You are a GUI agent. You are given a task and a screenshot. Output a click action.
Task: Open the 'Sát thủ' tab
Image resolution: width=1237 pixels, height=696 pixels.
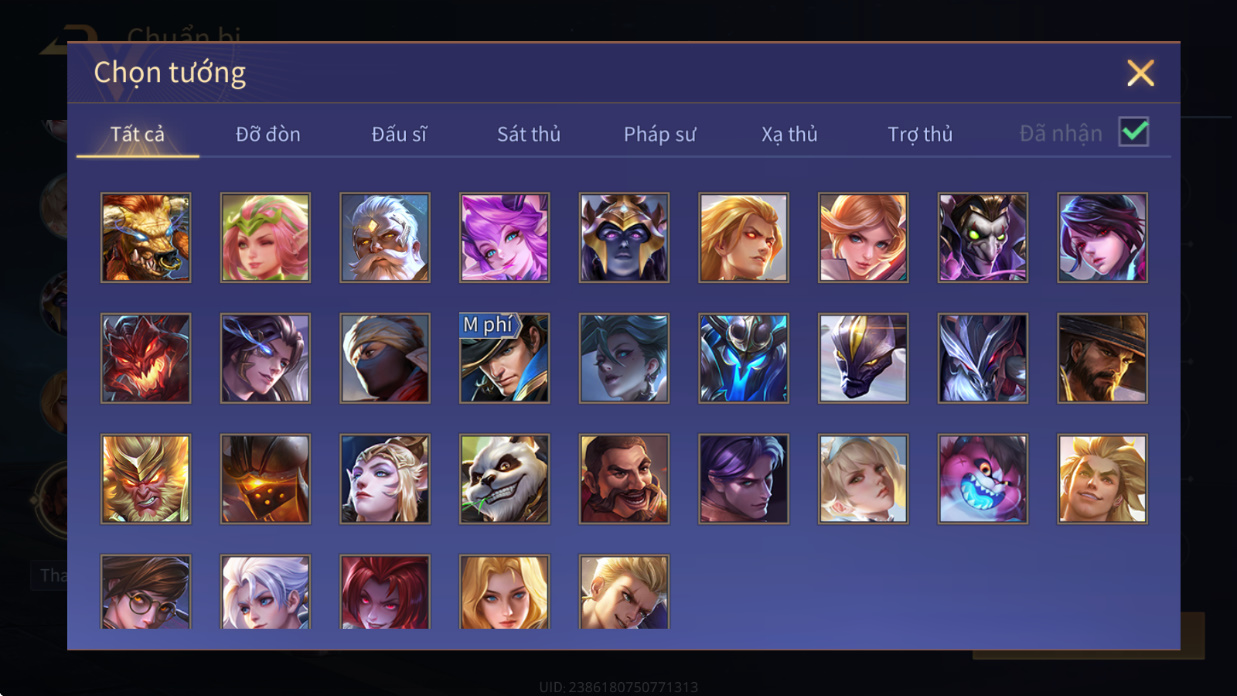pos(529,134)
